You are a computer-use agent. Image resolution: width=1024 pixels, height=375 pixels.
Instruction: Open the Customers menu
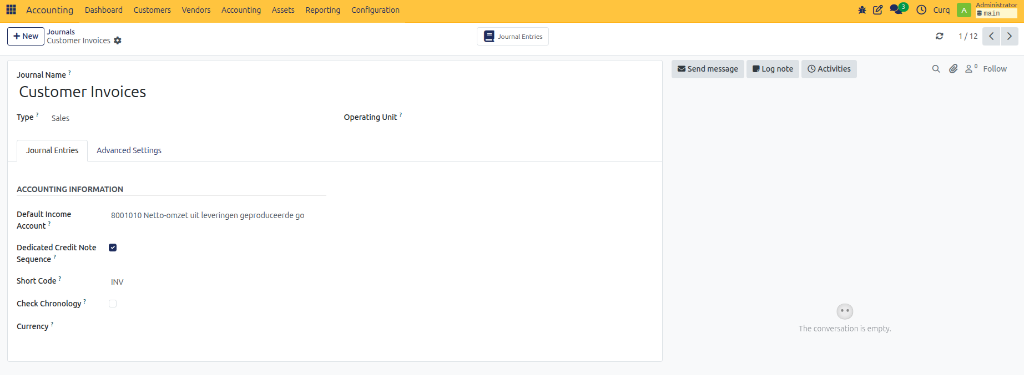point(152,10)
